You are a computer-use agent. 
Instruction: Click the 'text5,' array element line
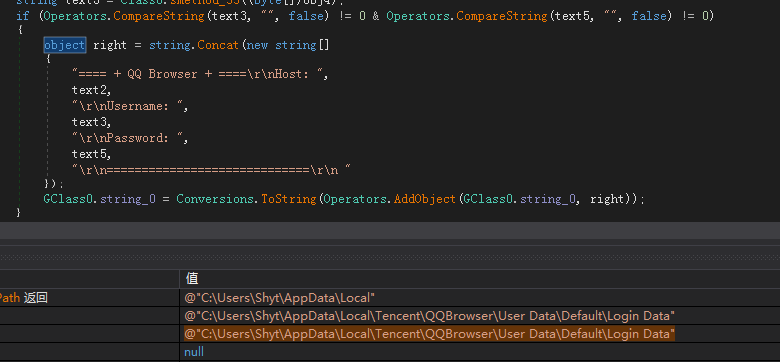coord(92,154)
